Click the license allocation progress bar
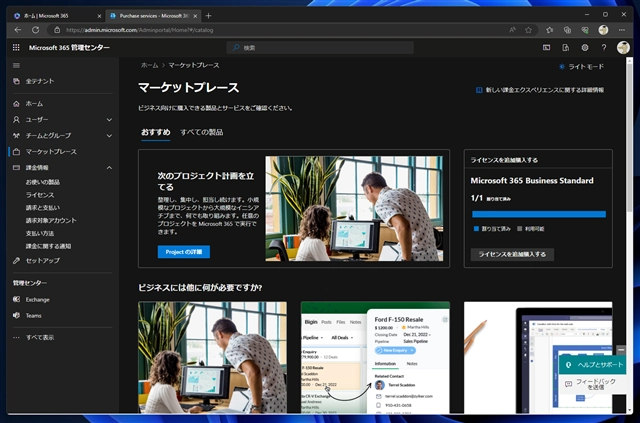 pos(539,214)
